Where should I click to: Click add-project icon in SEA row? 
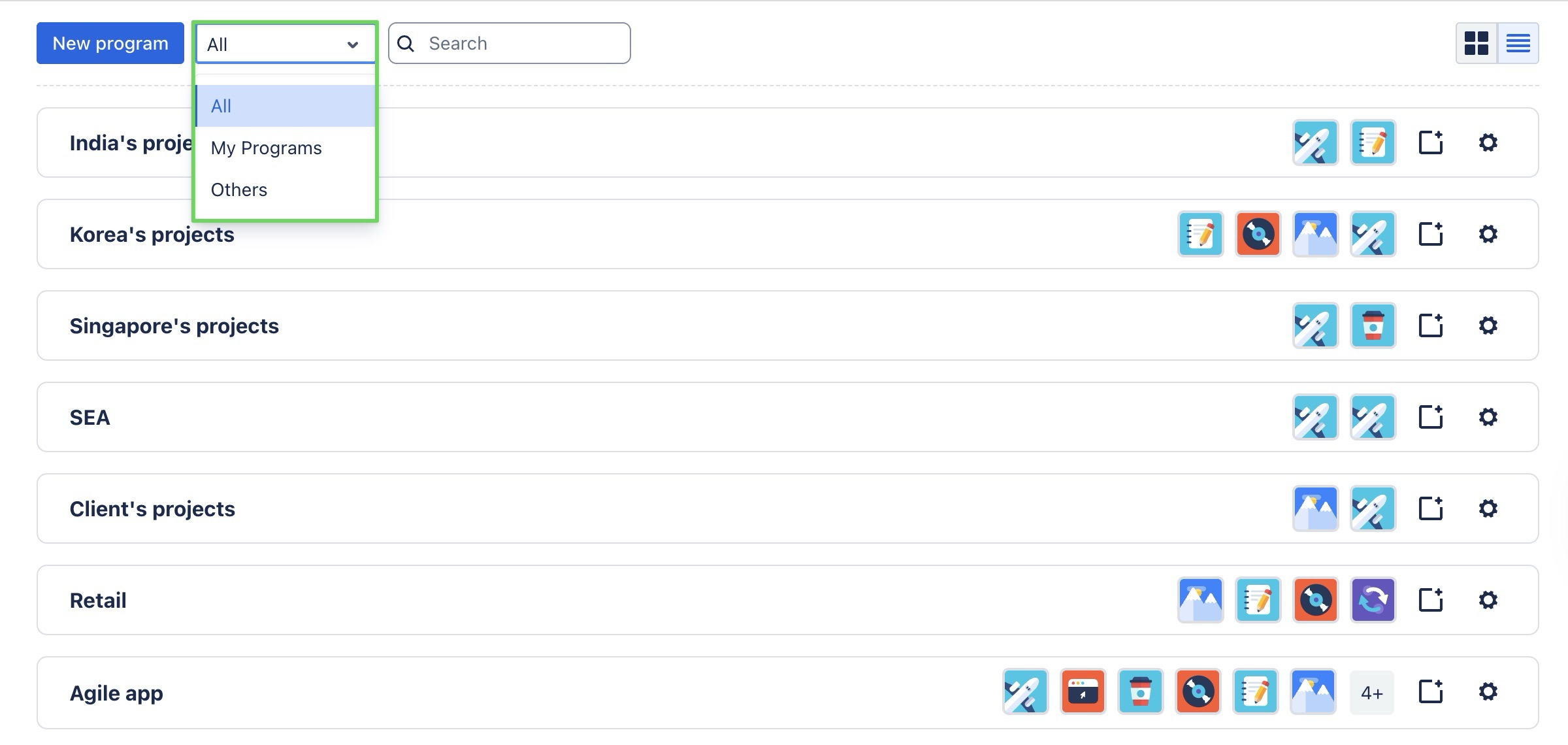pos(1430,417)
